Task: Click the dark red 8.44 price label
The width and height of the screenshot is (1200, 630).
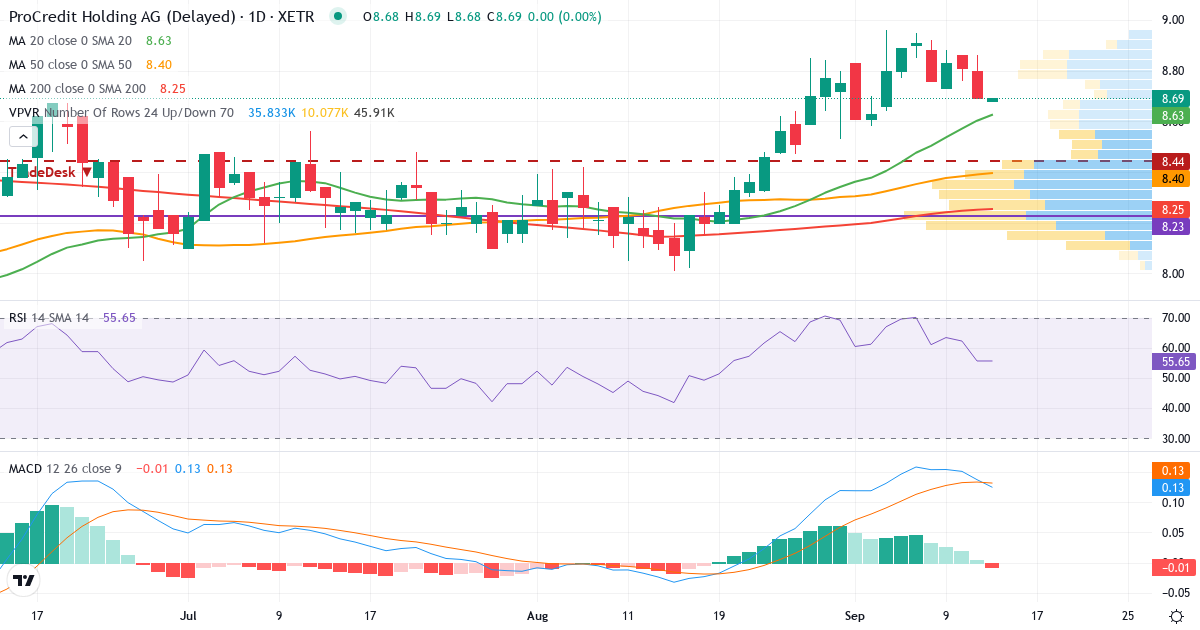Action: [1172, 161]
